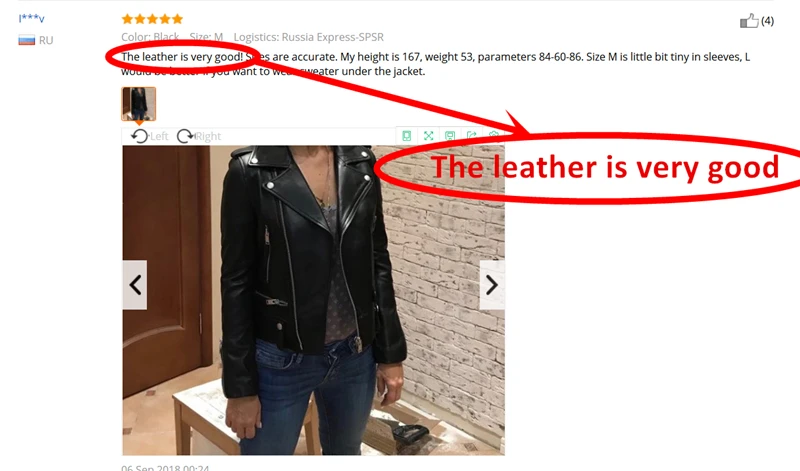Mark review helpful with thumbs-up icon
The height and width of the screenshot is (471, 800).
tap(749, 21)
